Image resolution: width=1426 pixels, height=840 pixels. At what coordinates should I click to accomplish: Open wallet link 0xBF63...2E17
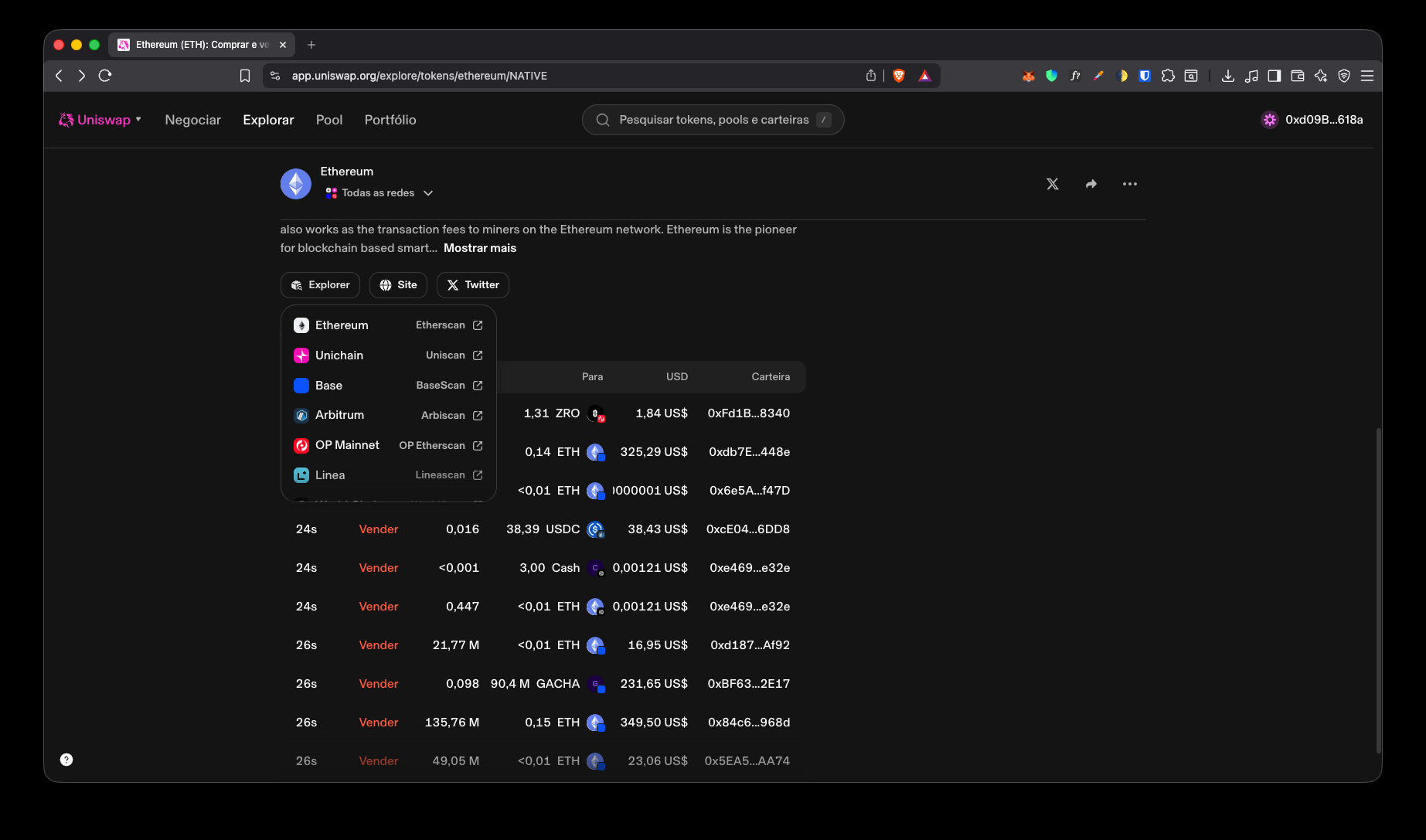[x=749, y=684]
